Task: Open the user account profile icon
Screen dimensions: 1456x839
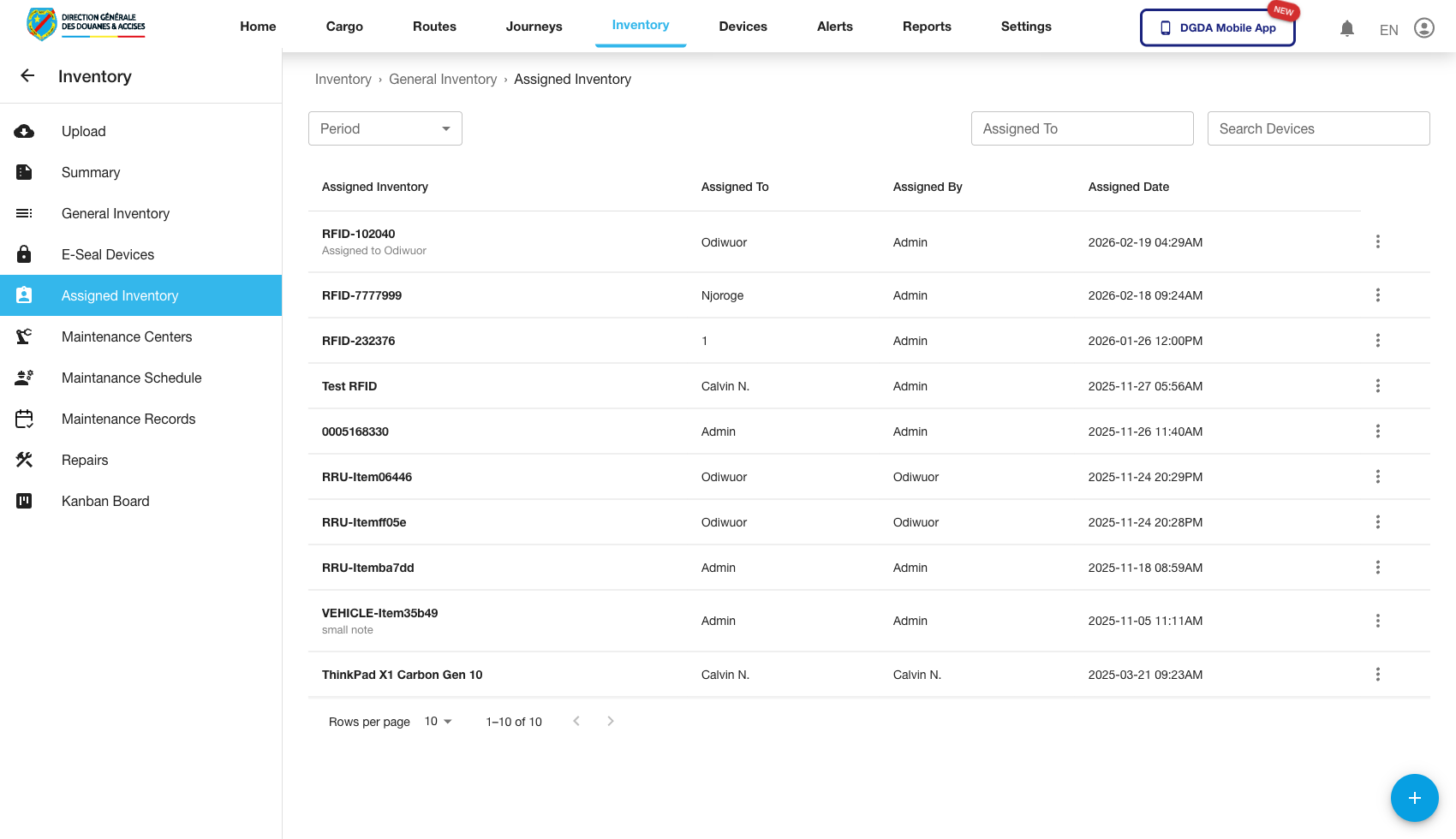Action: coord(1423,28)
